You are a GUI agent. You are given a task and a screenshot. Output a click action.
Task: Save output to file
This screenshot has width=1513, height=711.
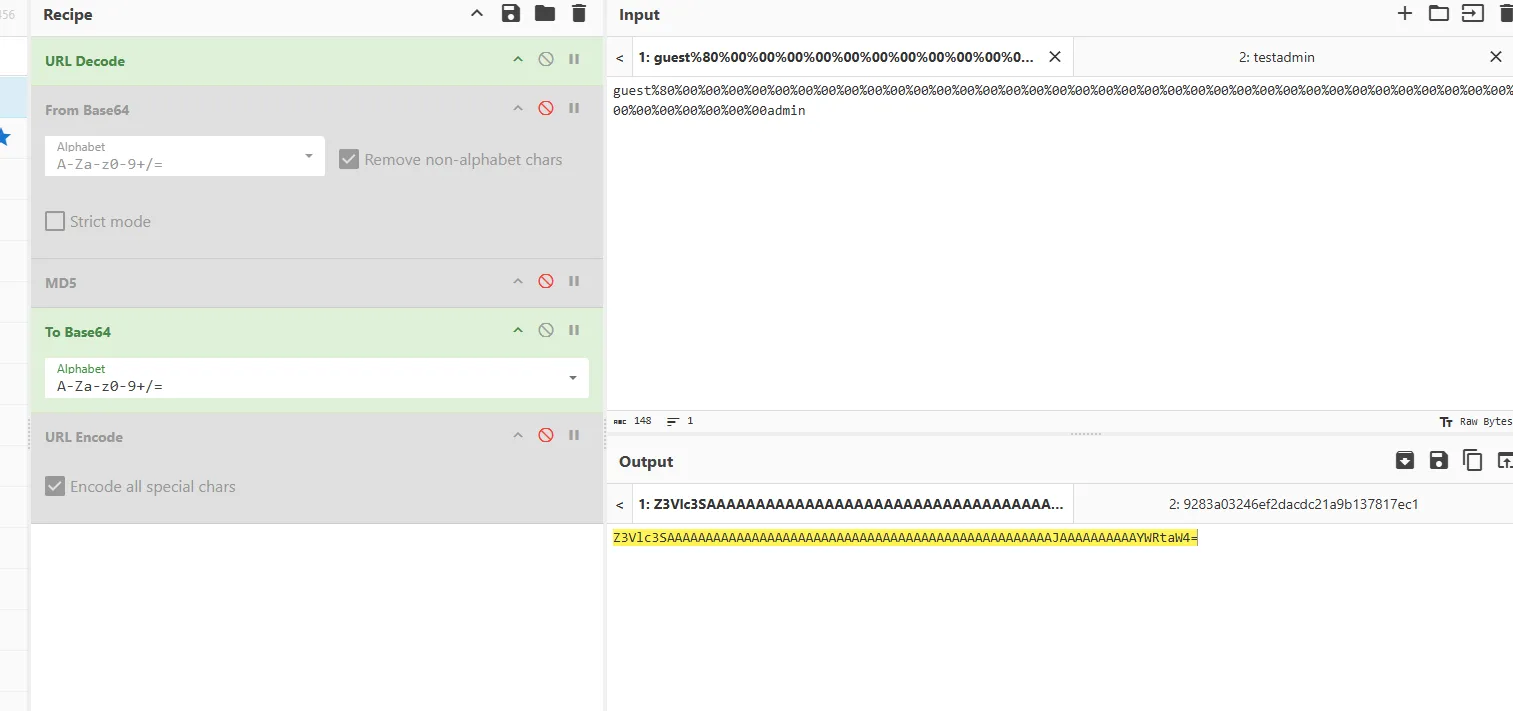[x=1438, y=460]
